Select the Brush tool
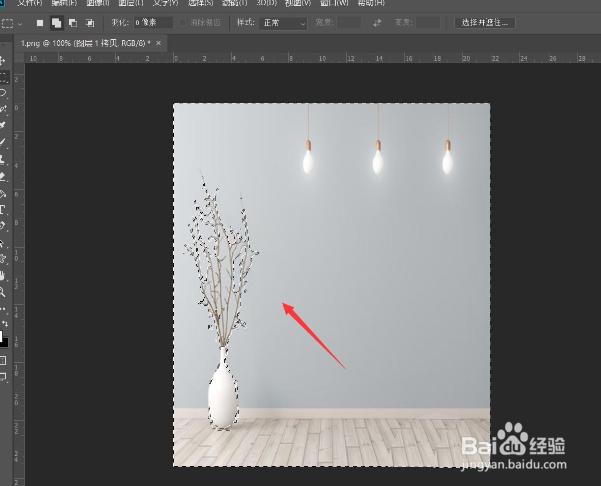601x486 pixels. [3, 142]
